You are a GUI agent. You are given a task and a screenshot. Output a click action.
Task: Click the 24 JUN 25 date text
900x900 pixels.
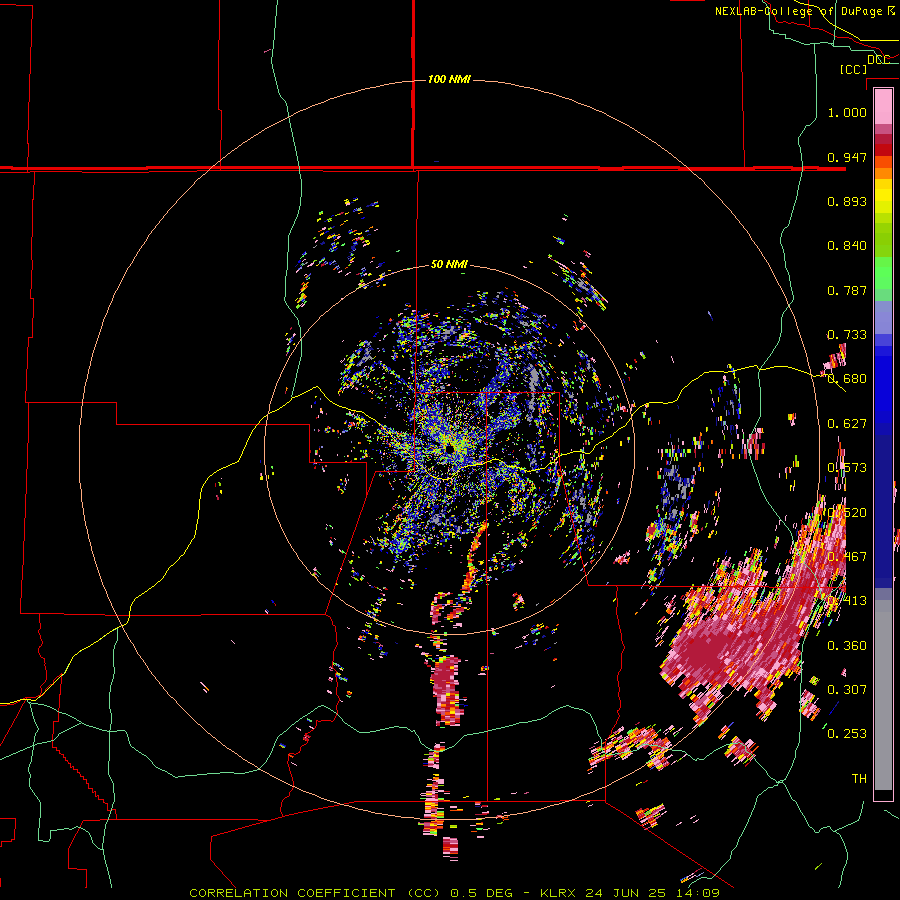coord(626,893)
